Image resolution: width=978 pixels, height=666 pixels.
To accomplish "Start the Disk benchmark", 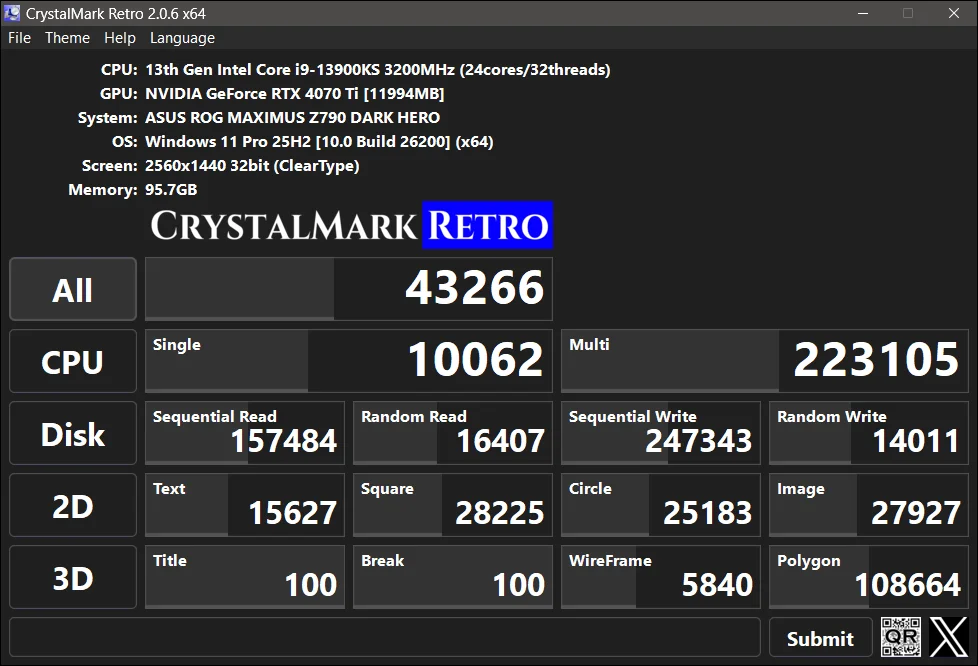I will click(73, 433).
